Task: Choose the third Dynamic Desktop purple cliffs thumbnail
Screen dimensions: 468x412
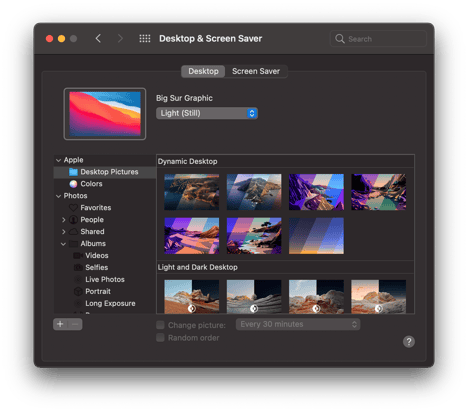Action: point(316,192)
